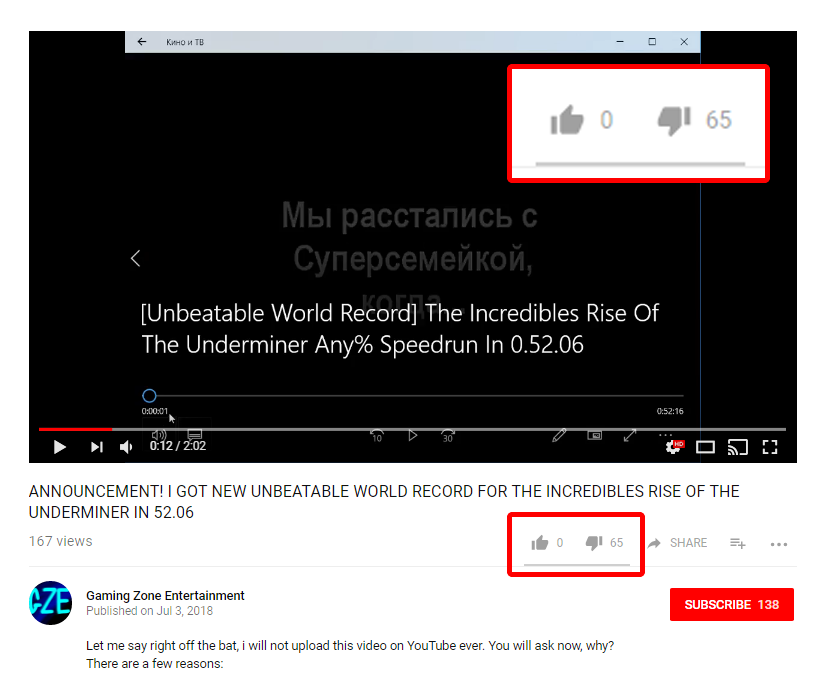Share the video
The height and width of the screenshot is (692, 829).
(678, 543)
